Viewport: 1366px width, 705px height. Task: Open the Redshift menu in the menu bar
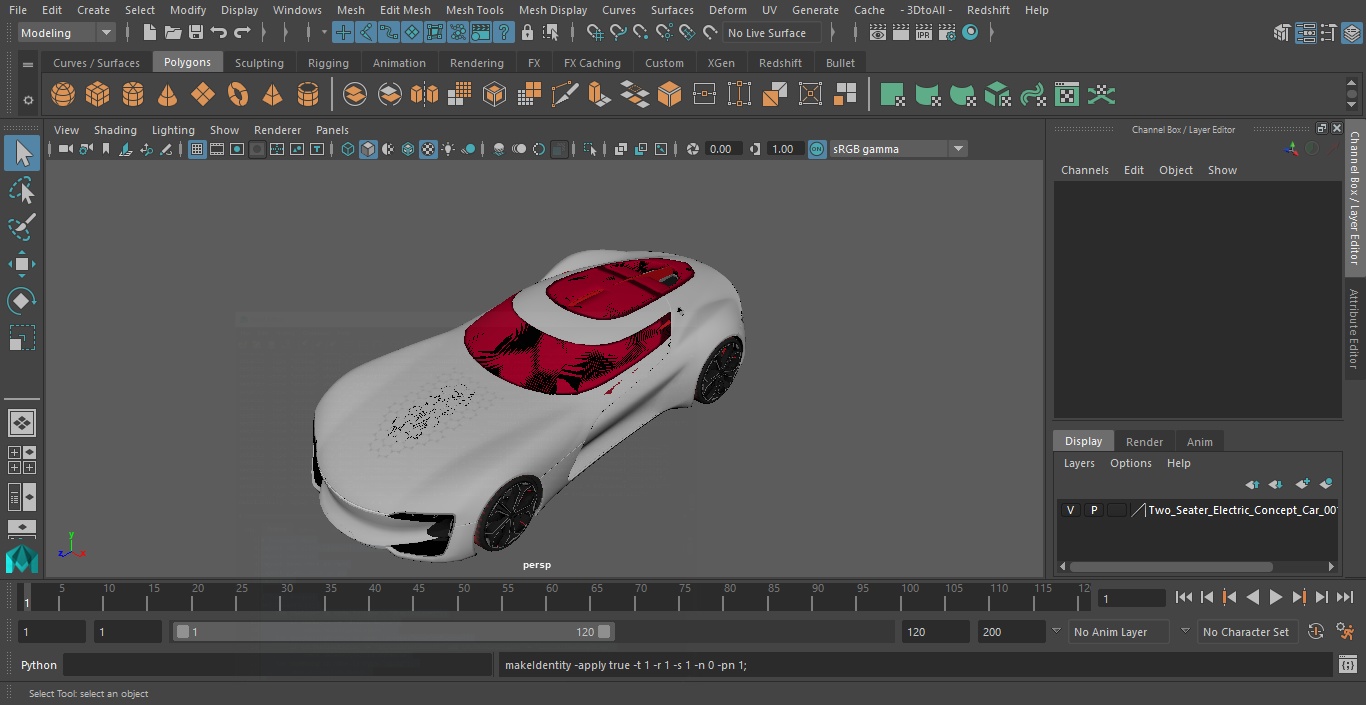coord(988,10)
